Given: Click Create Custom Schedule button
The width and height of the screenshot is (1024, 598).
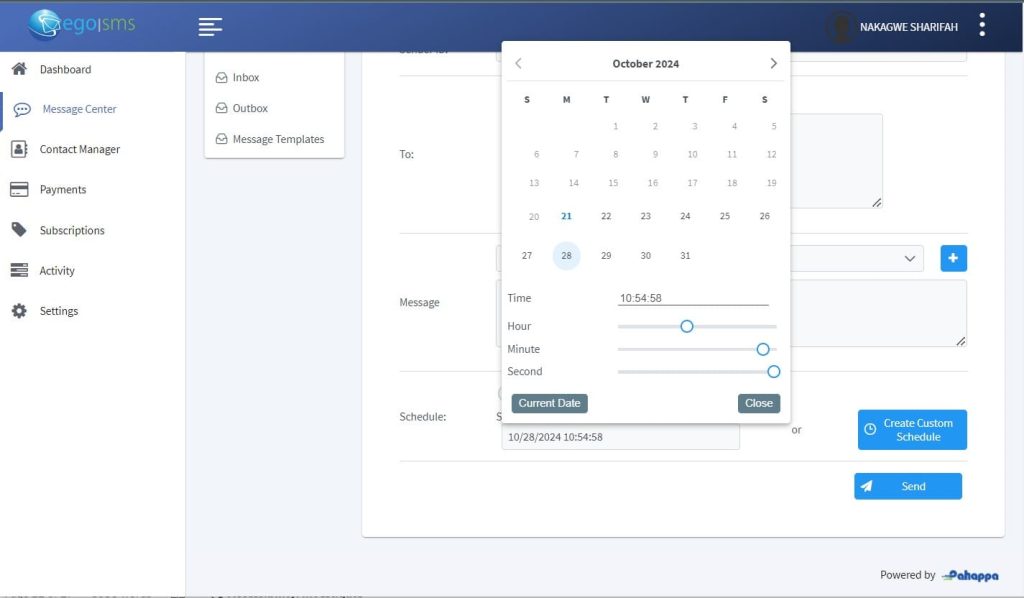Looking at the screenshot, I should point(912,430).
